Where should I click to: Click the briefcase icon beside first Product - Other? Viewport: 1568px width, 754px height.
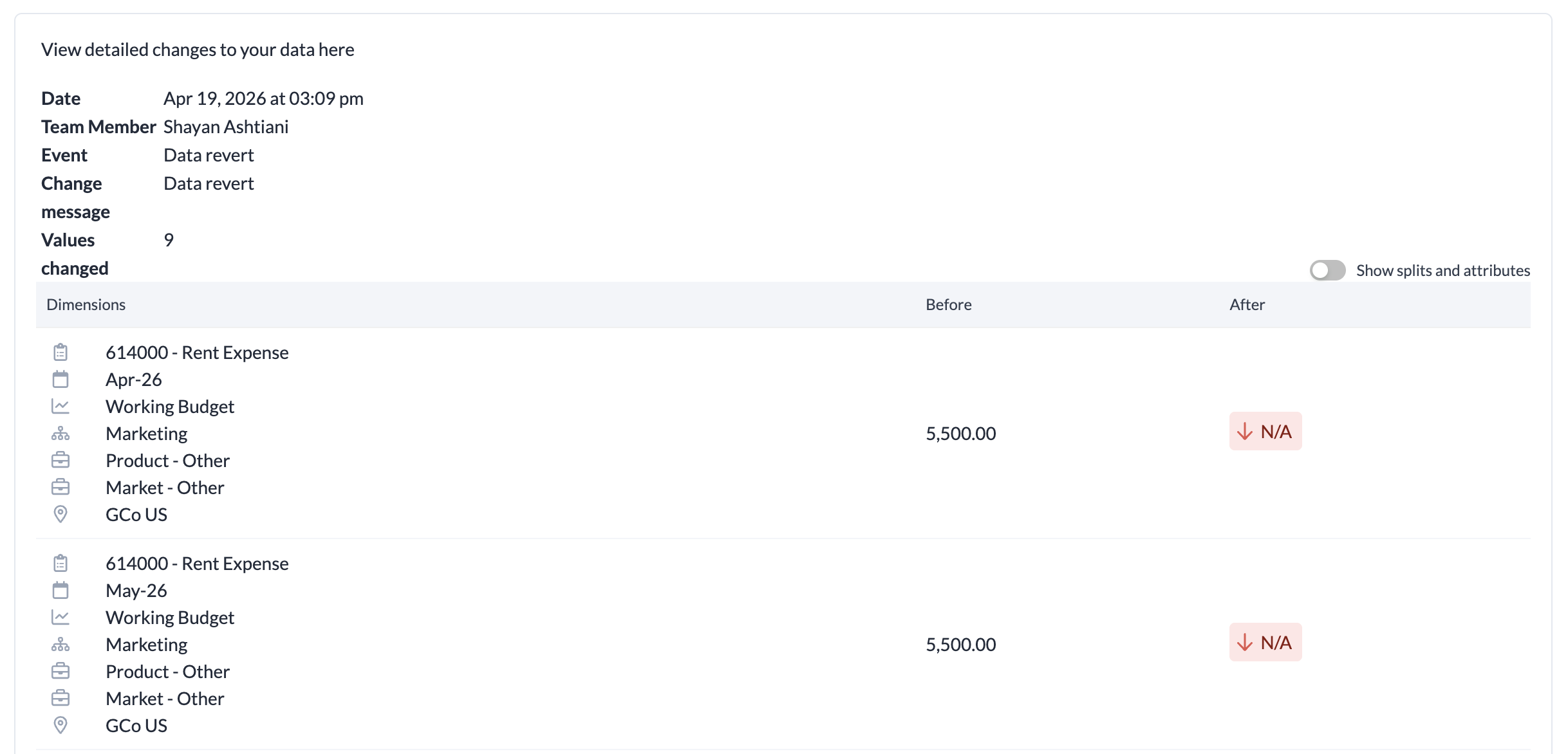pos(61,461)
